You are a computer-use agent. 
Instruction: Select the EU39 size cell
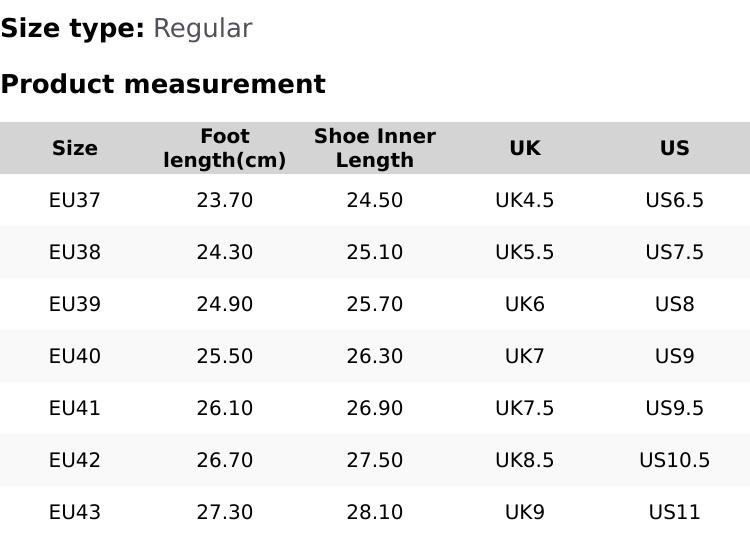click(75, 304)
